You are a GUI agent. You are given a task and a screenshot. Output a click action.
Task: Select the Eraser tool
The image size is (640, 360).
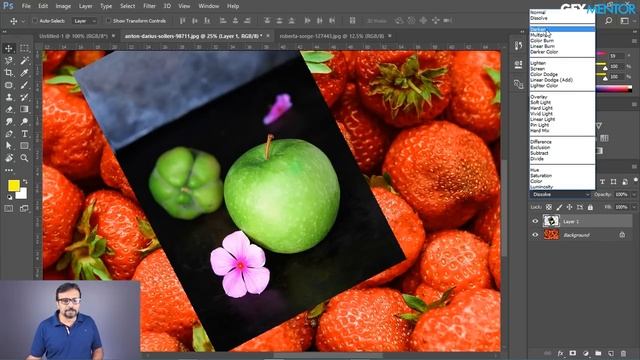point(9,109)
